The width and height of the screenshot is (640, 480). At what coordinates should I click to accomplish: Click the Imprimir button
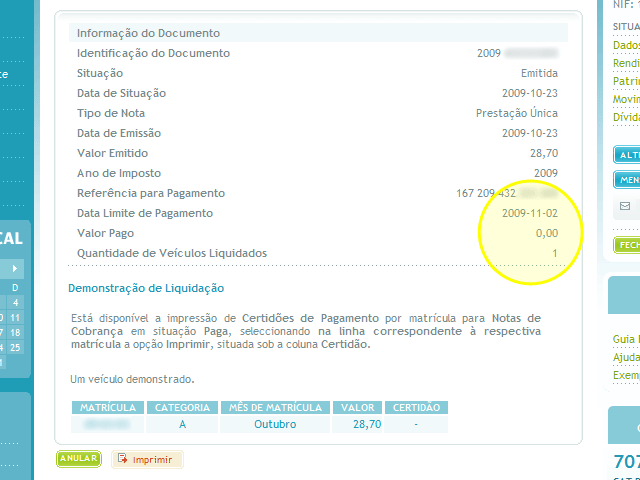(x=147, y=460)
